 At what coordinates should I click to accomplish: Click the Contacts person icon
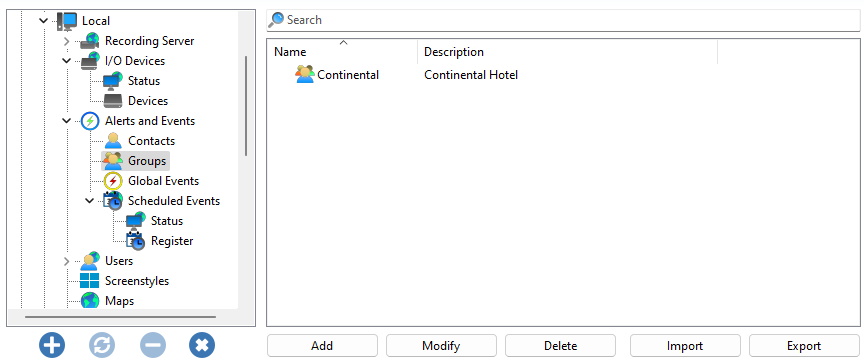[113, 141]
